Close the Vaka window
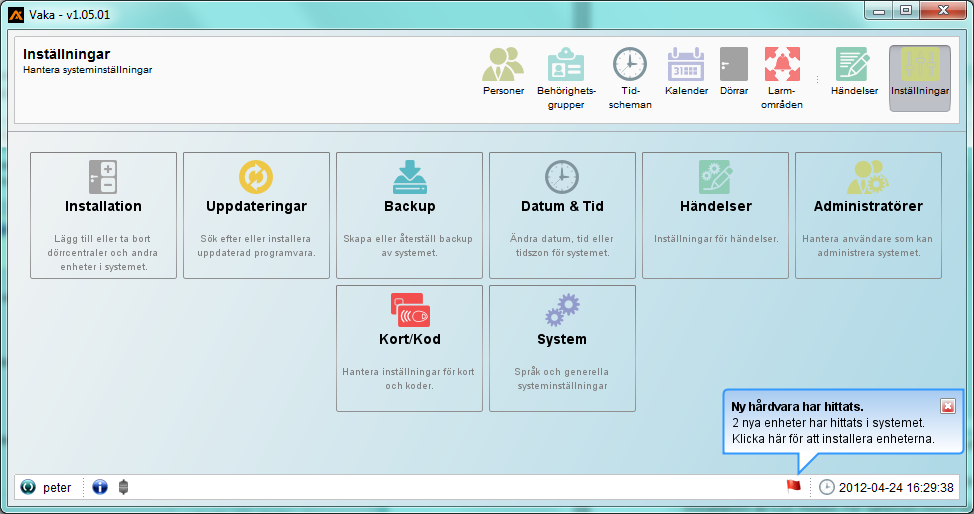The image size is (974, 514). click(943, 11)
